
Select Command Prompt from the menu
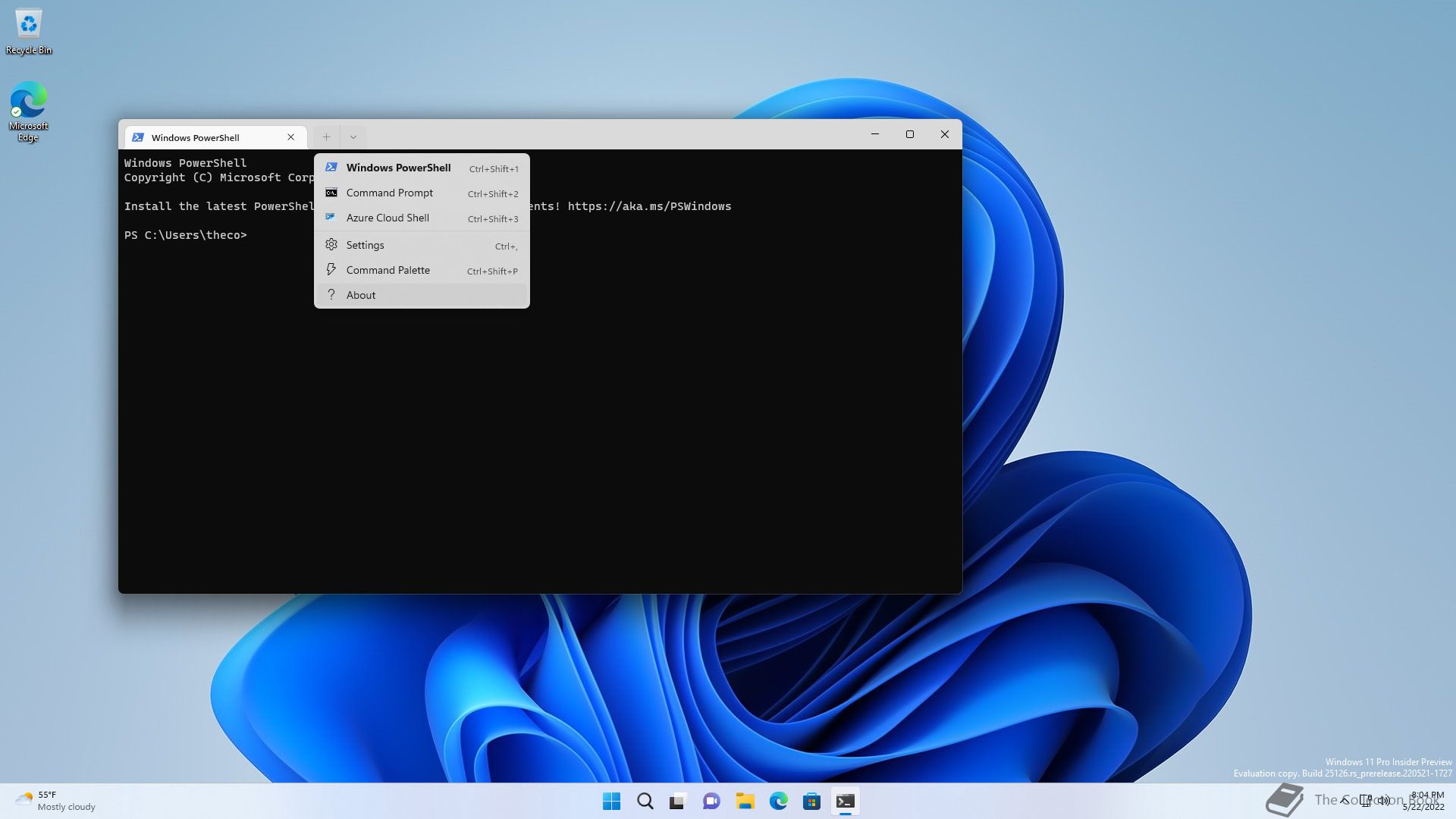[x=422, y=193]
